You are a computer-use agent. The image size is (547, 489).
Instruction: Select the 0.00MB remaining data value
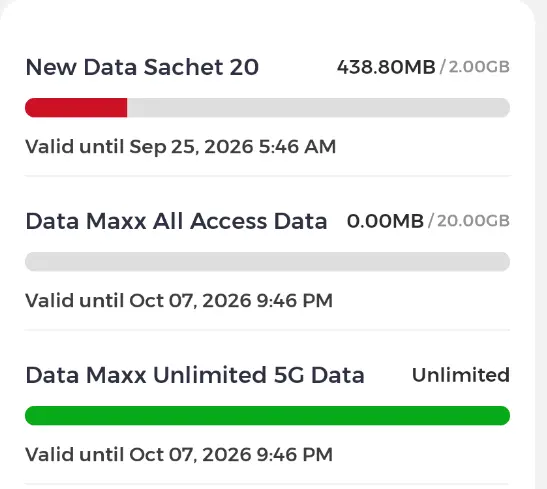pyautogui.click(x=385, y=221)
